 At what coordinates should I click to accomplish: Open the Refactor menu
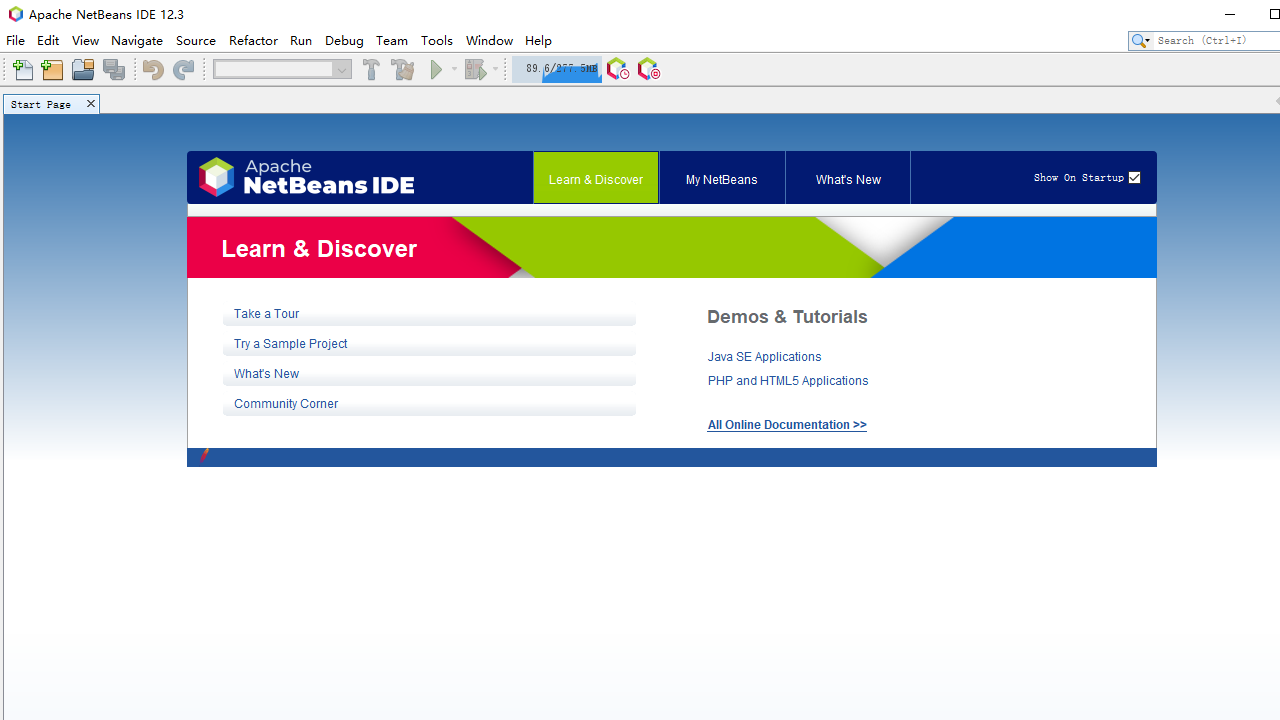[252, 40]
